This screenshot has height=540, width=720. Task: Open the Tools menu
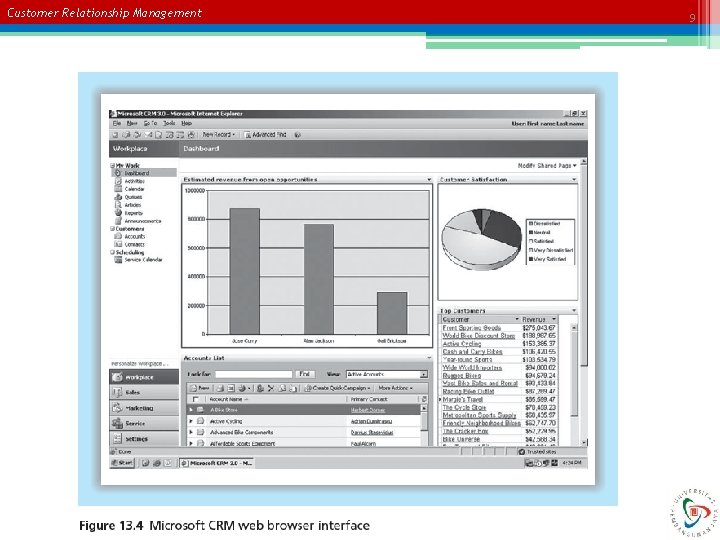click(x=169, y=124)
